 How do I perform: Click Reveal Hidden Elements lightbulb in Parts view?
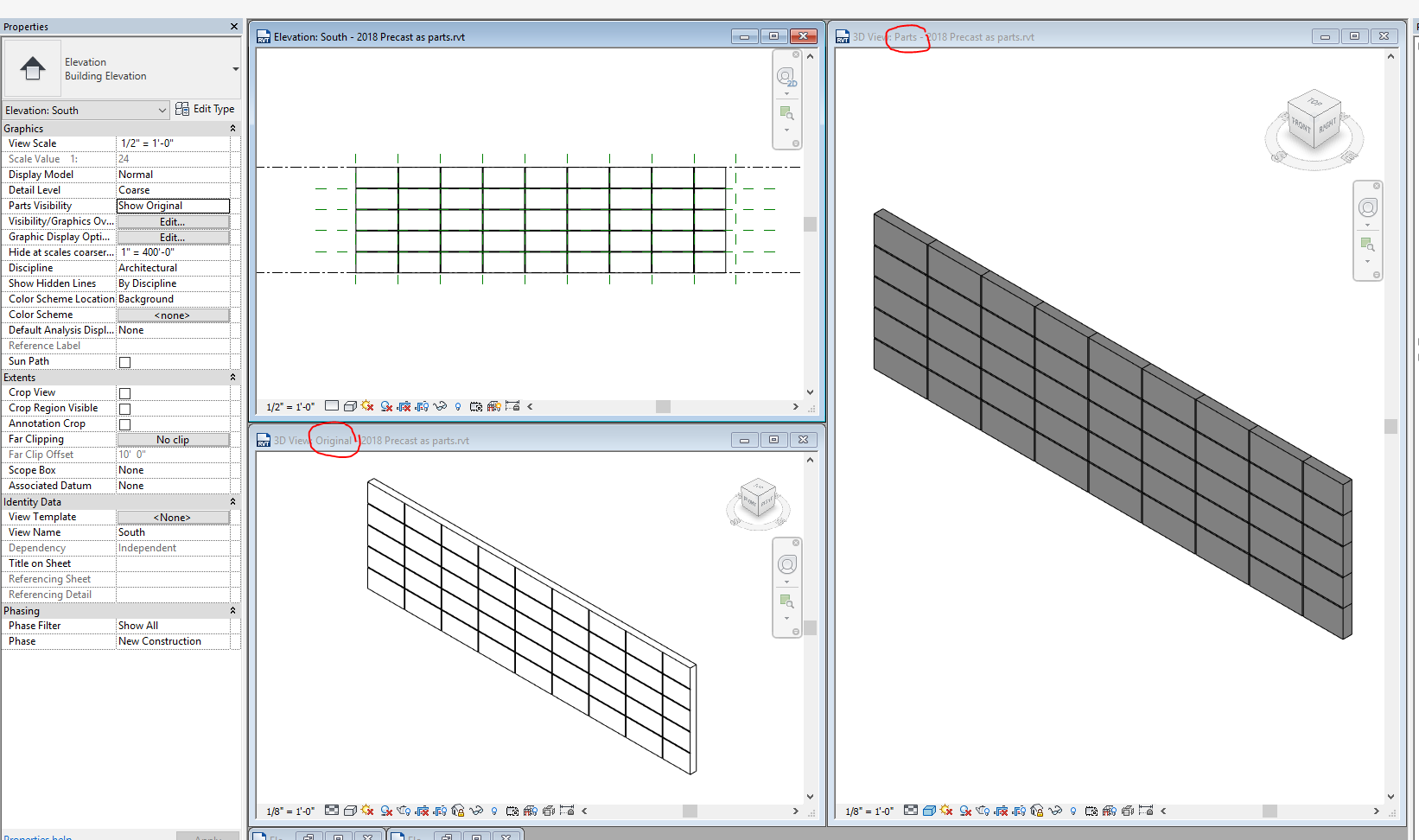(x=1074, y=811)
